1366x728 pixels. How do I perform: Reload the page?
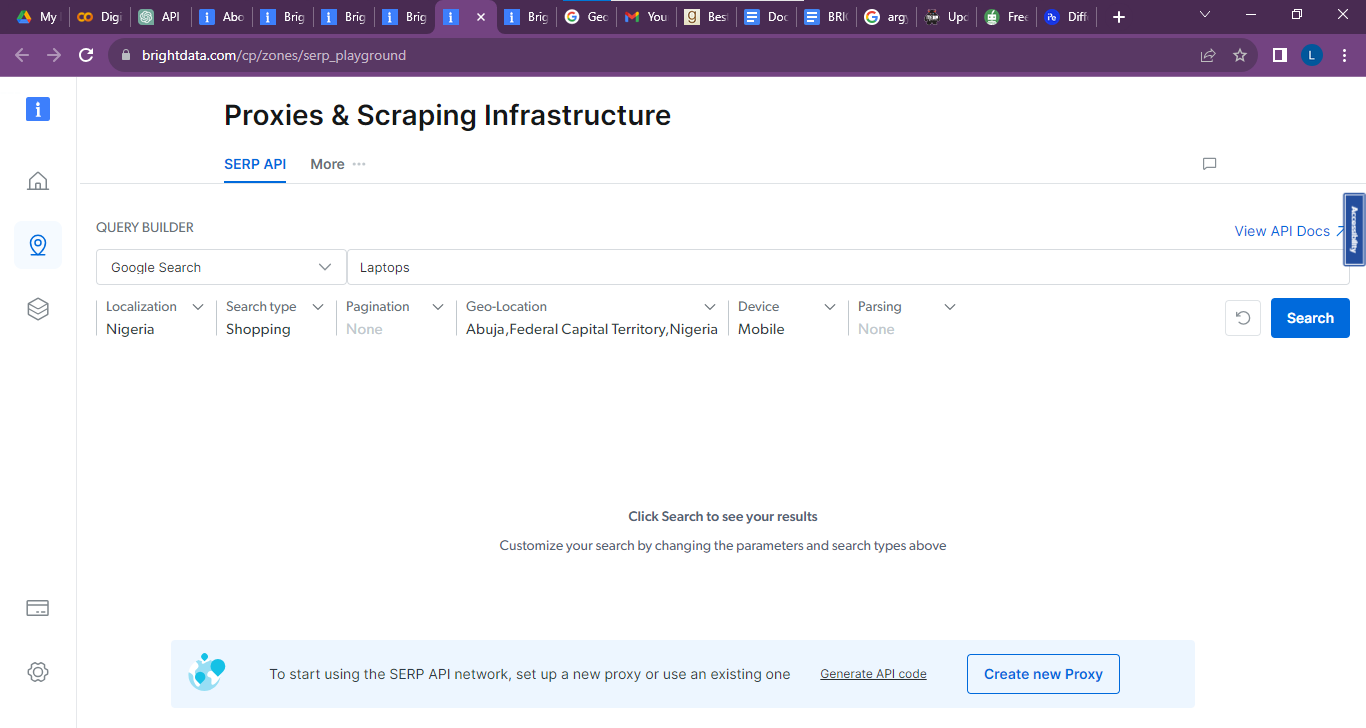(x=86, y=55)
